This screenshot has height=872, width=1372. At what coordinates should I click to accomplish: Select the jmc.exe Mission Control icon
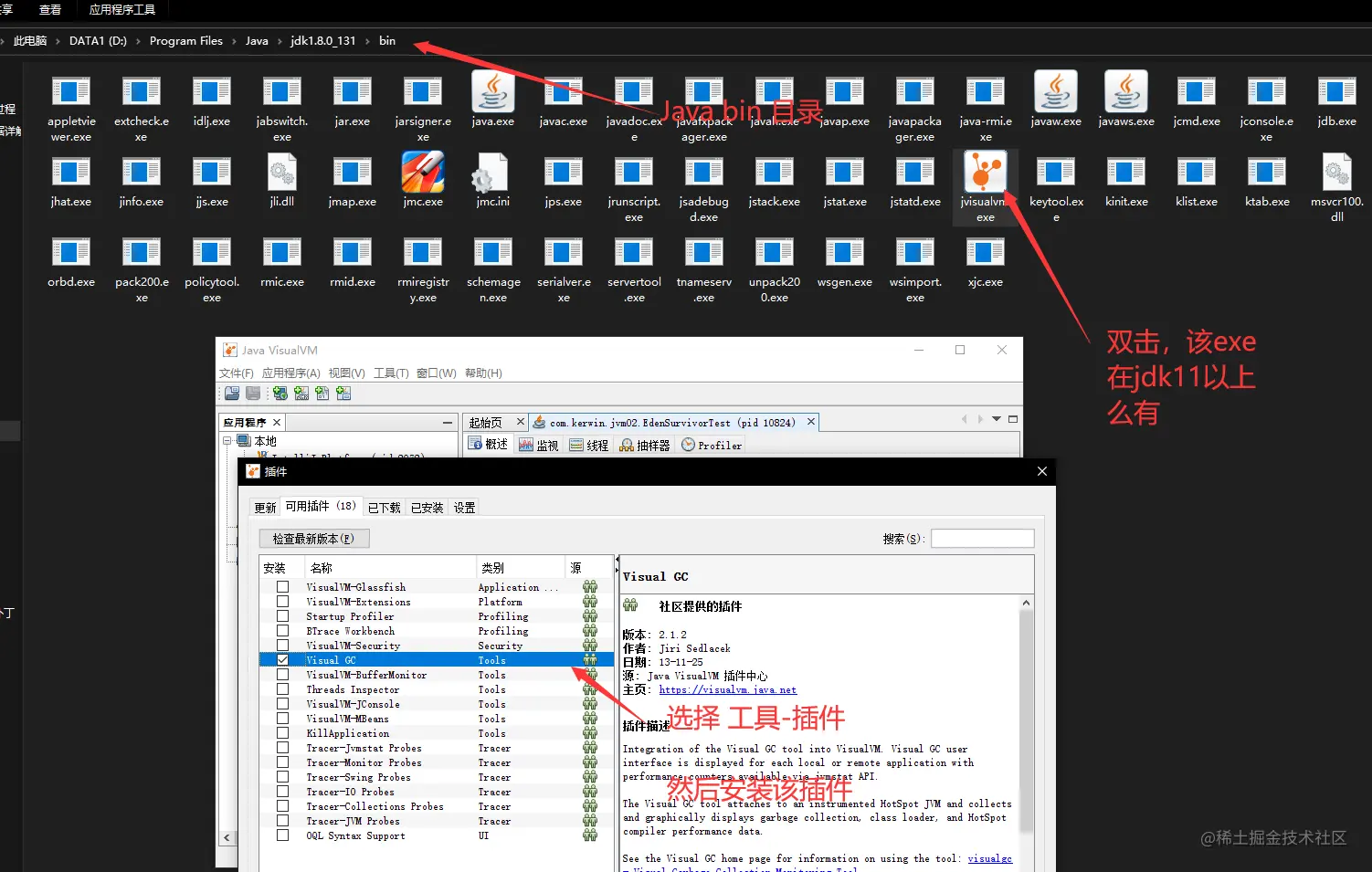pos(423,172)
